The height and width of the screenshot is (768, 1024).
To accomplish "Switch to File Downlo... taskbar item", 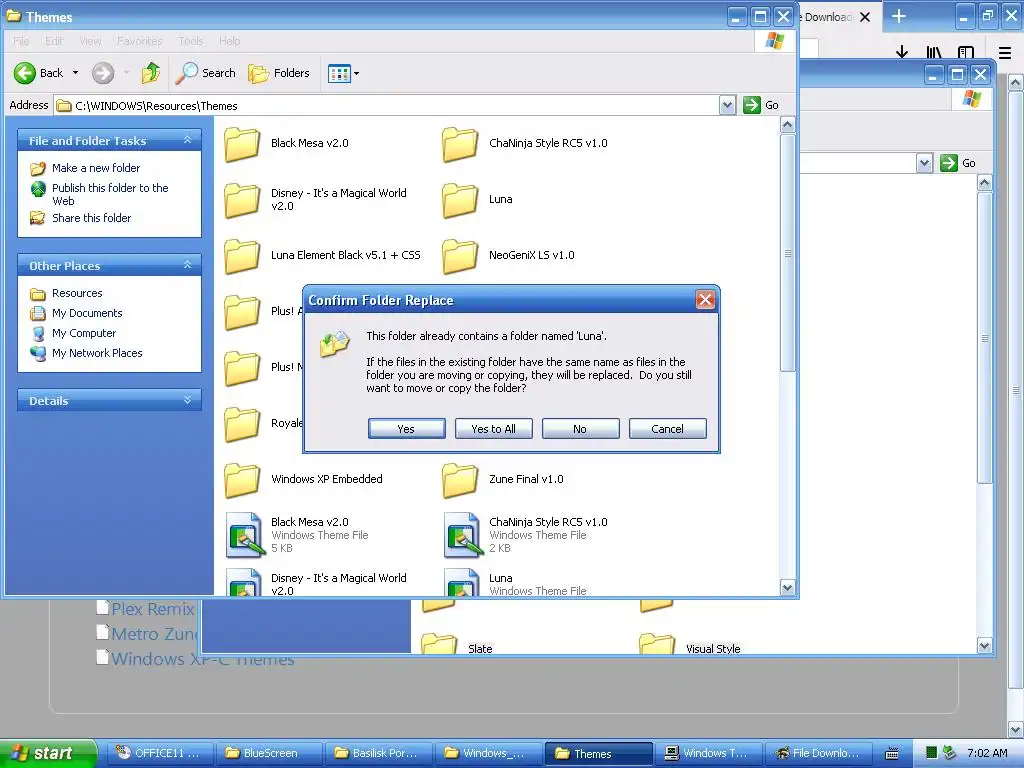I will [818, 753].
